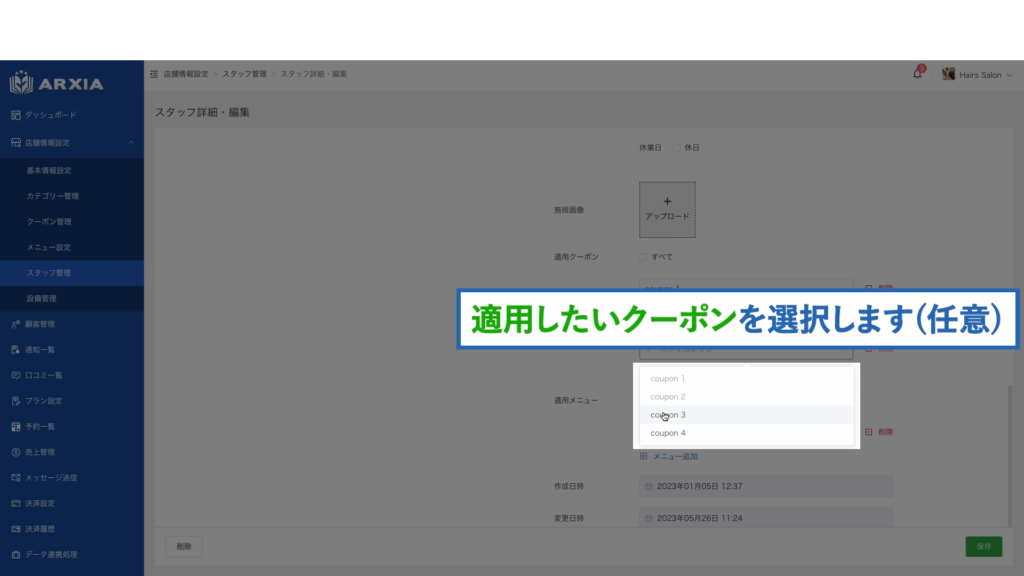Click the 顧客管理 sidebar icon

point(16,324)
